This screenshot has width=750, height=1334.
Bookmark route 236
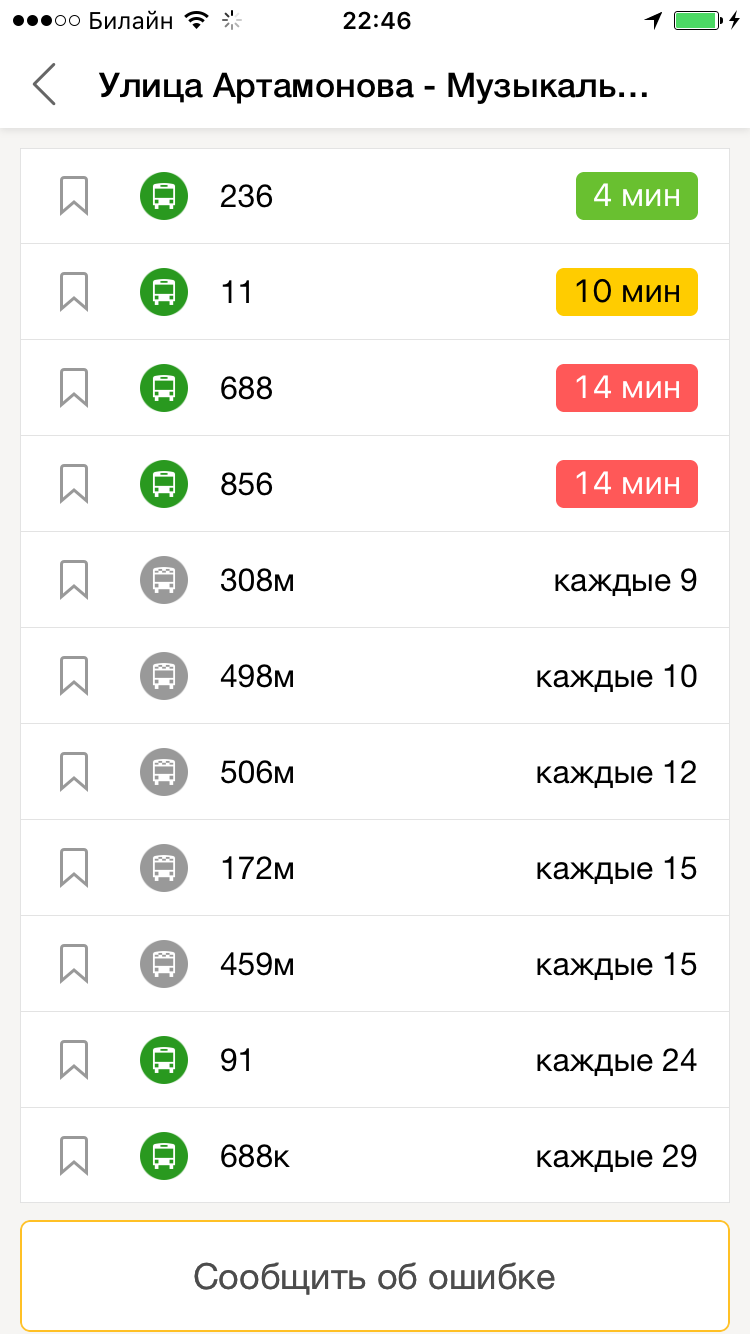74,196
